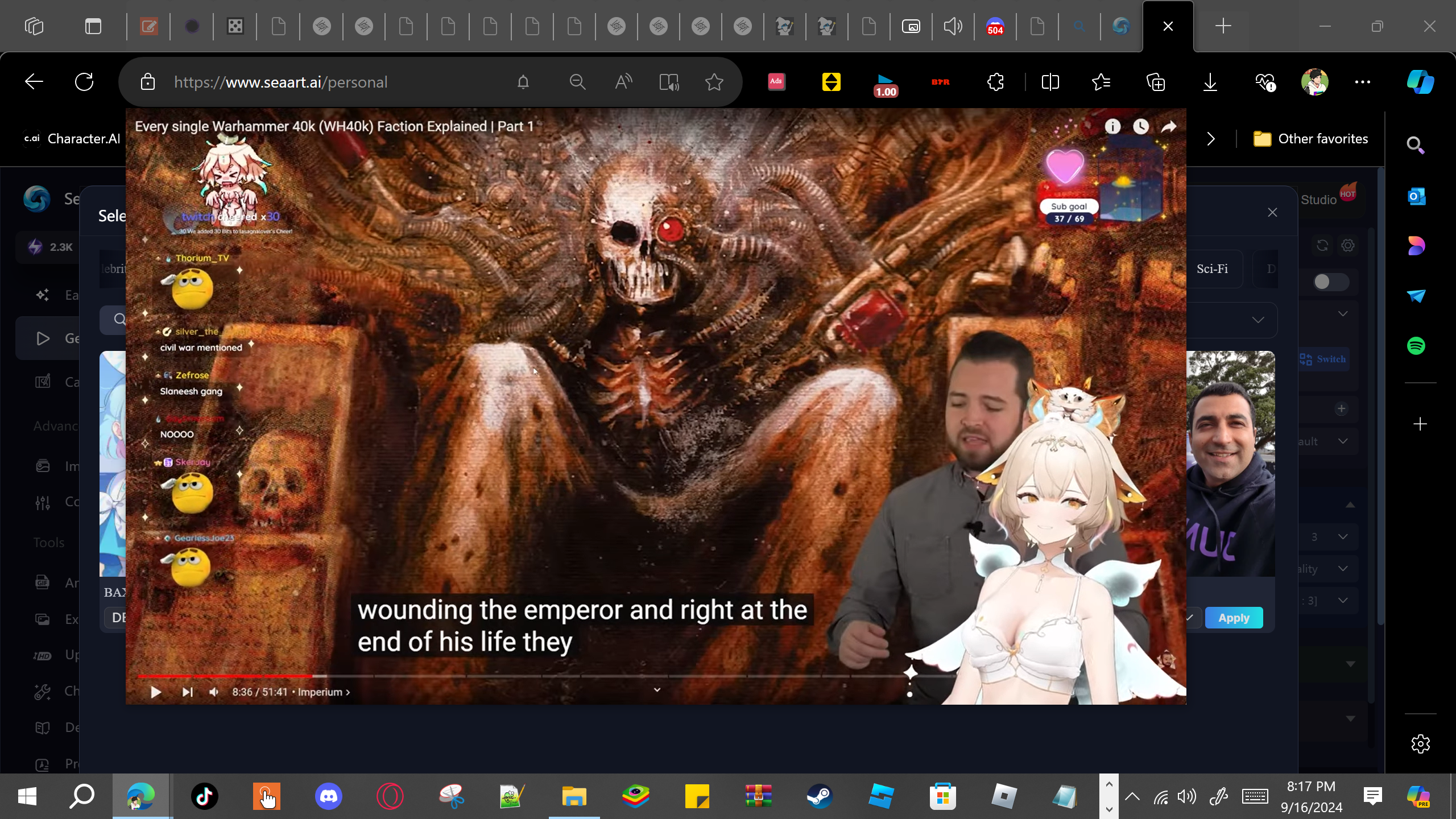Open the Edge tab actions menu
The height and width of the screenshot is (819, 1456).
[x=93, y=26]
